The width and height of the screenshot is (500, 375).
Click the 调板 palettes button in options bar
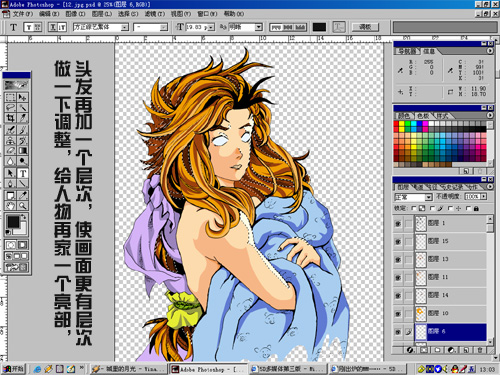(365, 27)
